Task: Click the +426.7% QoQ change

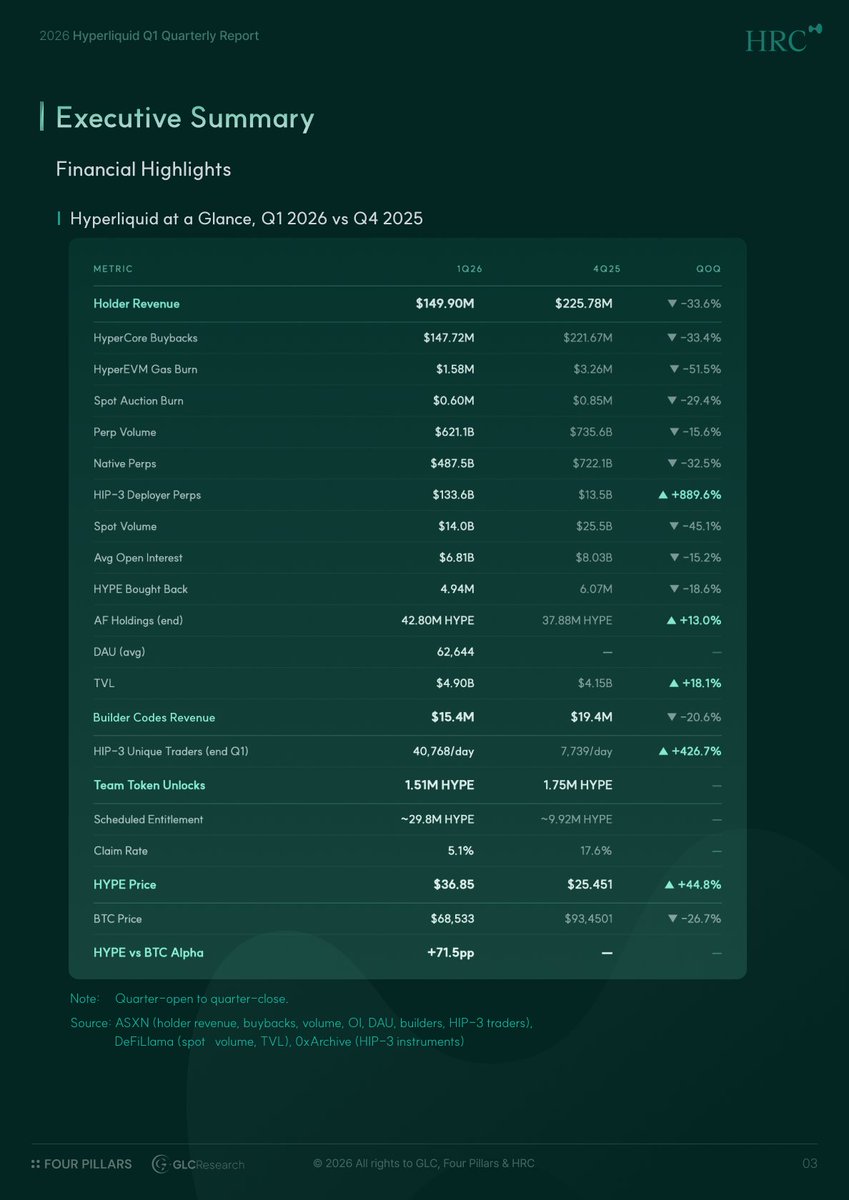Action: pos(691,751)
